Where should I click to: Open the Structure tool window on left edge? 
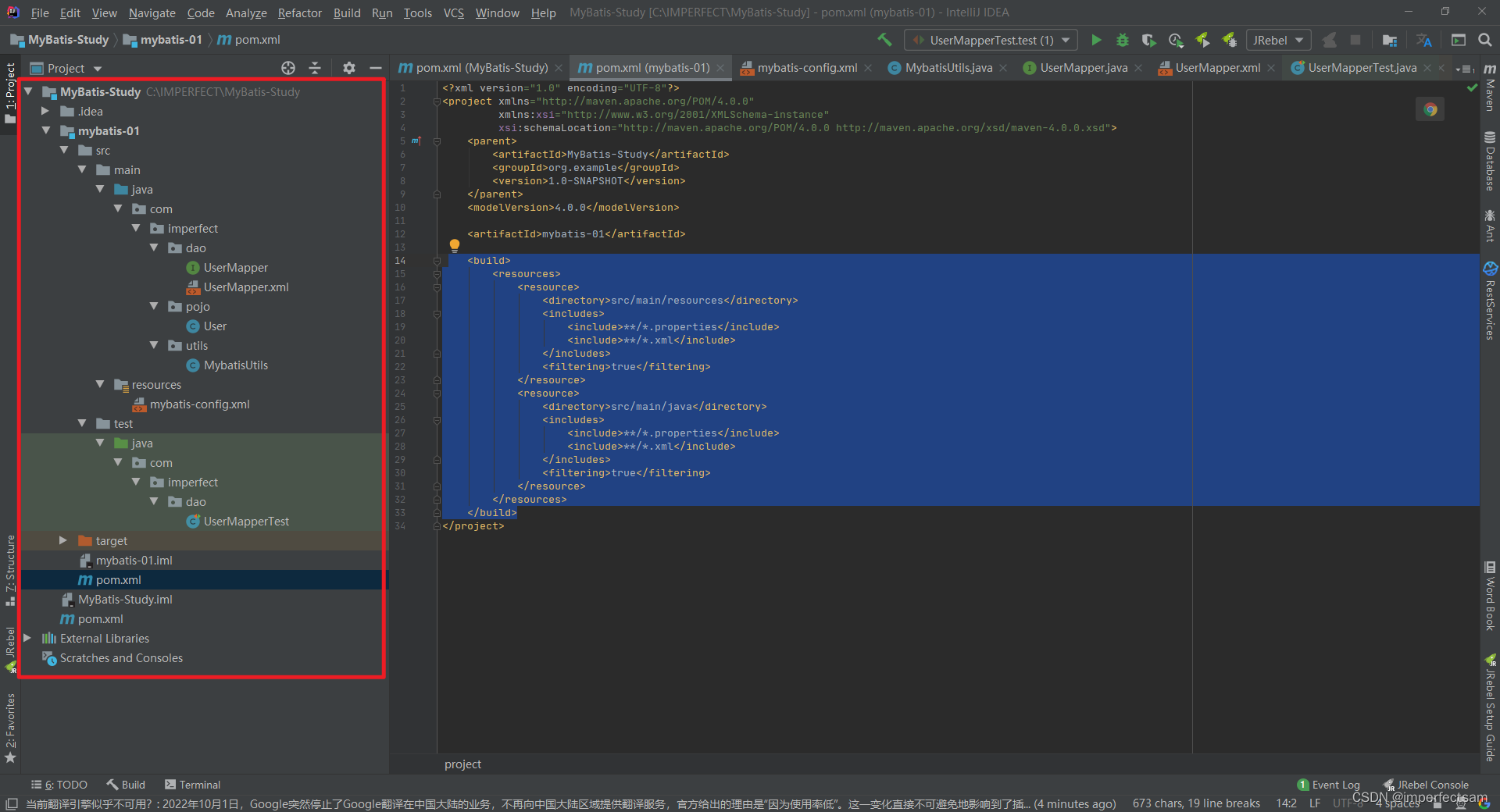pos(10,570)
